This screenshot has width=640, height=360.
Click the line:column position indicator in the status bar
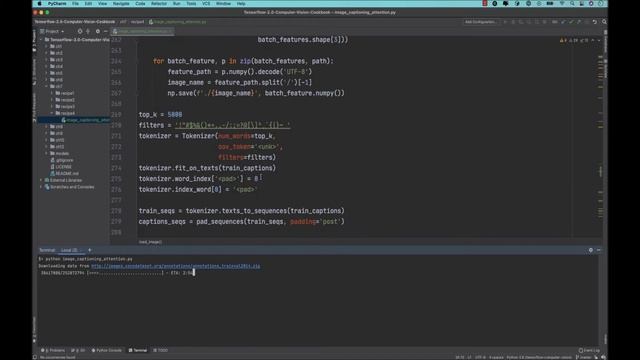point(460,357)
